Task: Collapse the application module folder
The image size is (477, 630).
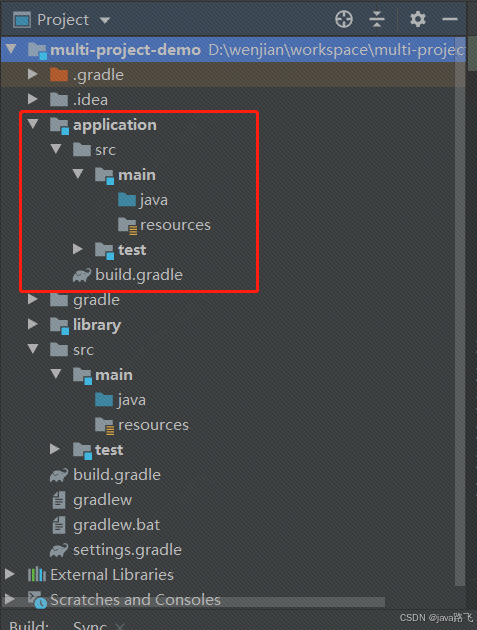Action: pyautogui.click(x=33, y=124)
